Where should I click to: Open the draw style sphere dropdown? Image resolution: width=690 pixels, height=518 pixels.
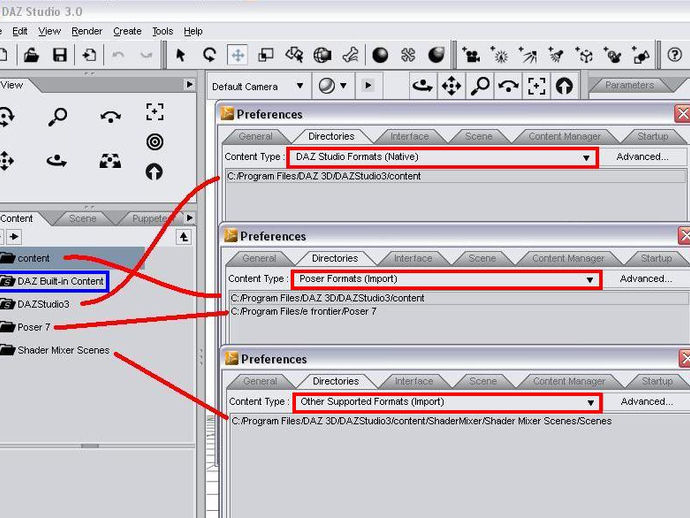333,86
